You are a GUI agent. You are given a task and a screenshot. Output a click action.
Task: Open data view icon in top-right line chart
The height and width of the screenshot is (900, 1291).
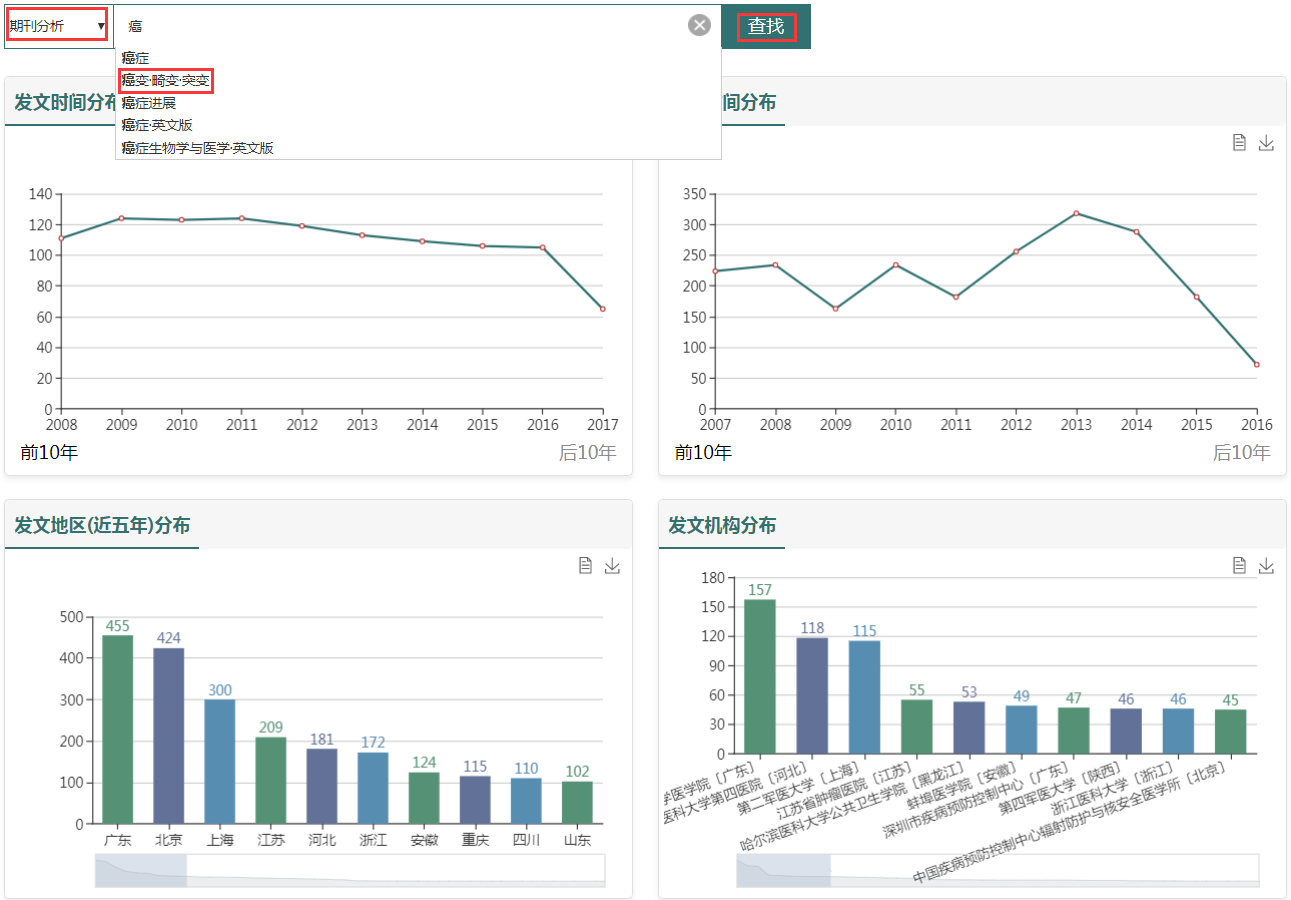[1239, 143]
